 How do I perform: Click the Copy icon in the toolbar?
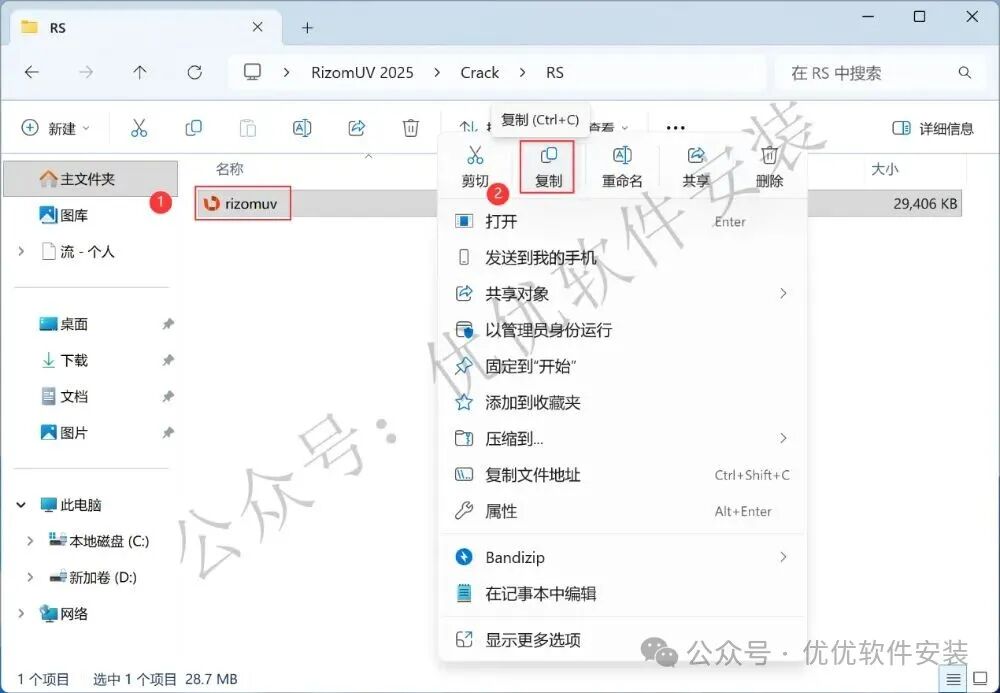pos(193,128)
